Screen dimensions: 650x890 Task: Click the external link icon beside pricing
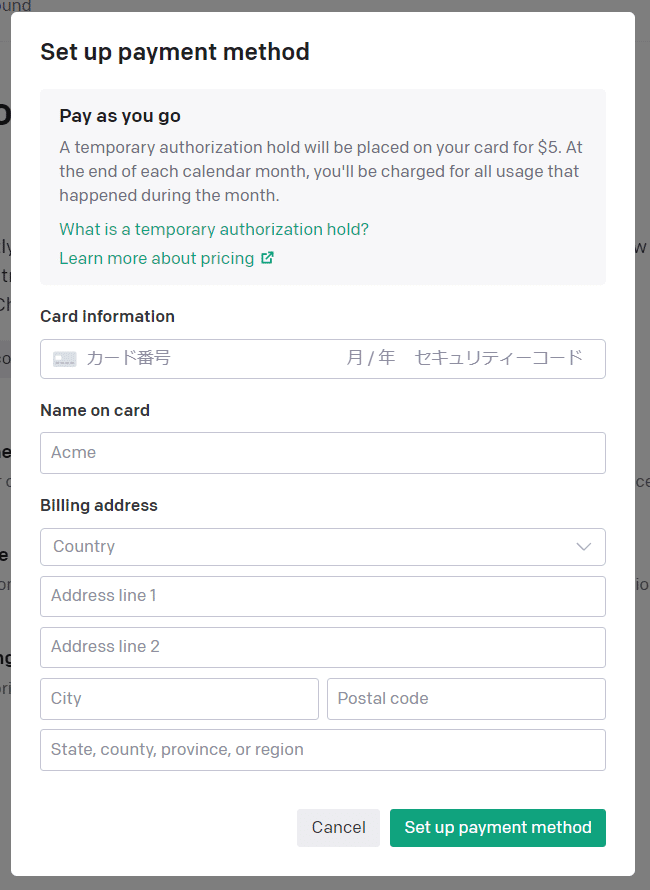(x=267, y=258)
